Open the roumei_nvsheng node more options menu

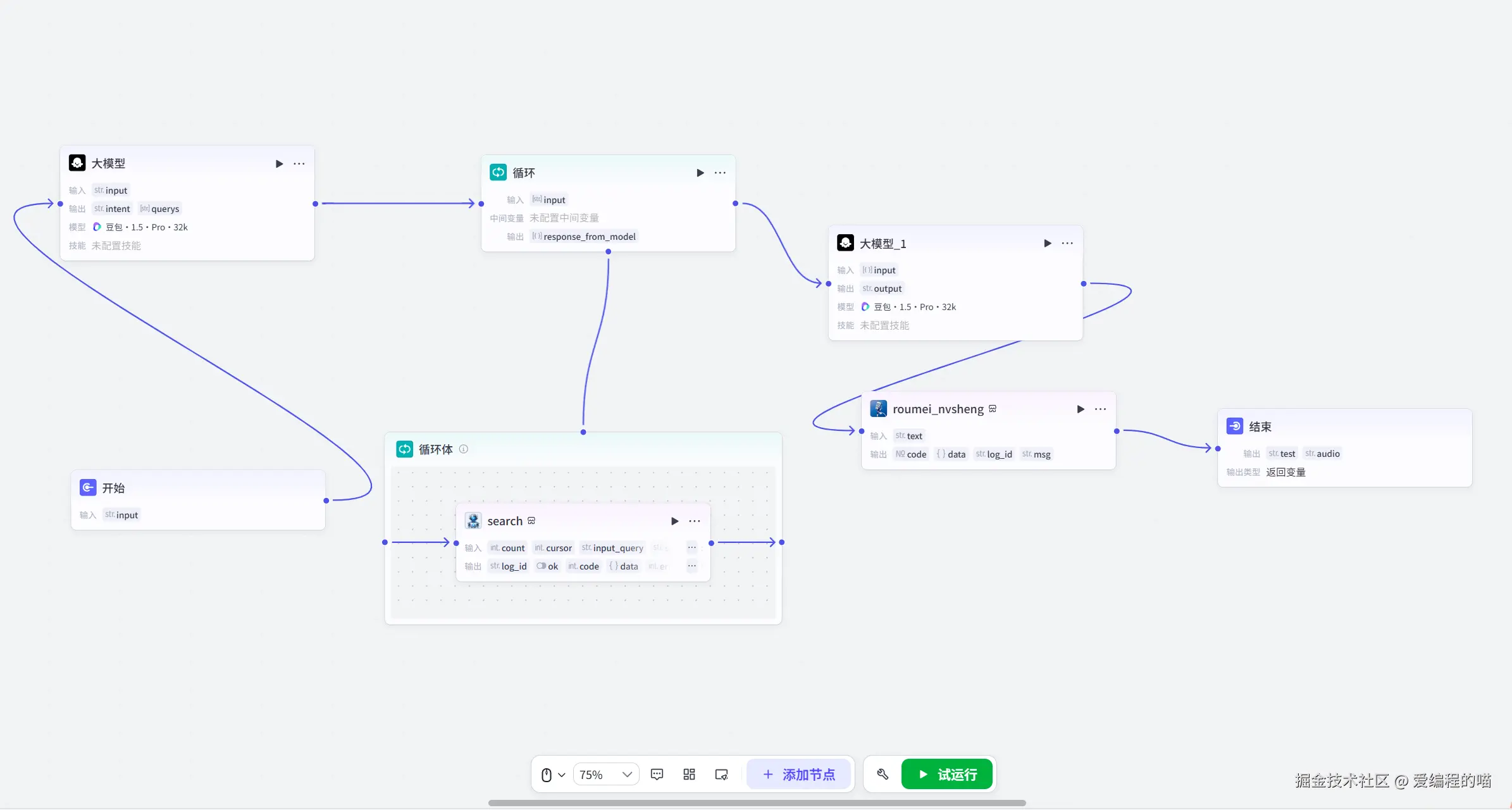(1100, 409)
